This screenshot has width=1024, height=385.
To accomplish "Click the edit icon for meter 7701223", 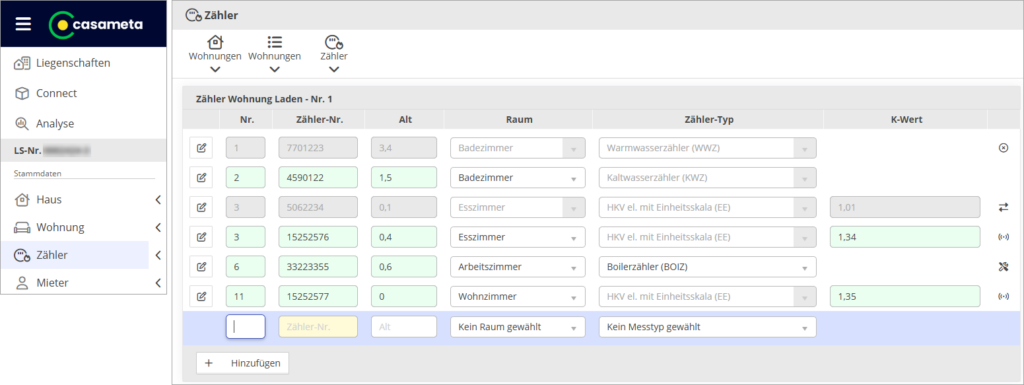I will tap(201, 148).
